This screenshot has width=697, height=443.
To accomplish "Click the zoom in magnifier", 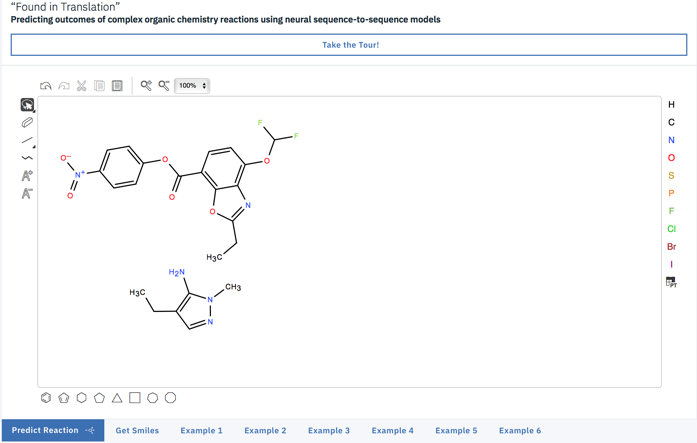I will 146,86.
